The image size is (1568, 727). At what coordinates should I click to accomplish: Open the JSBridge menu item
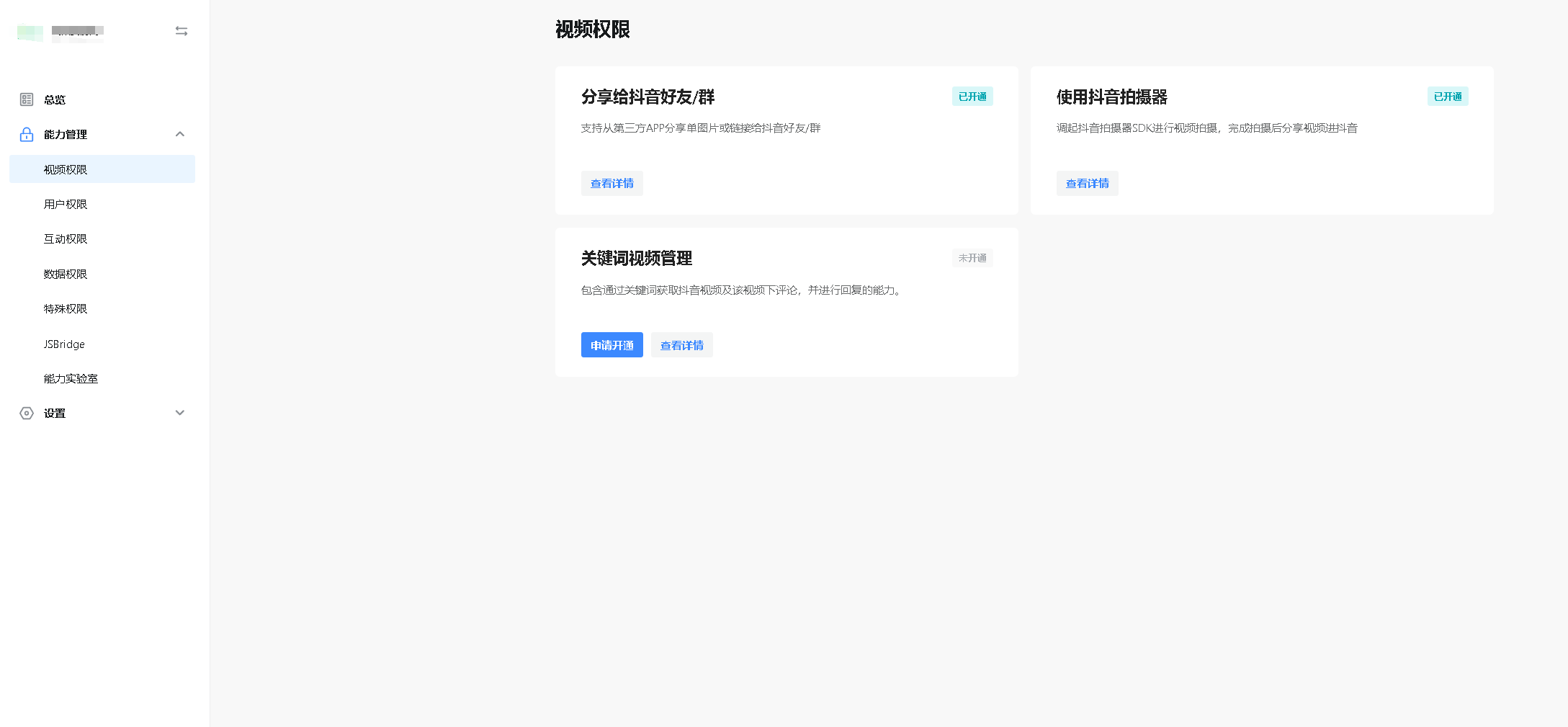point(64,344)
